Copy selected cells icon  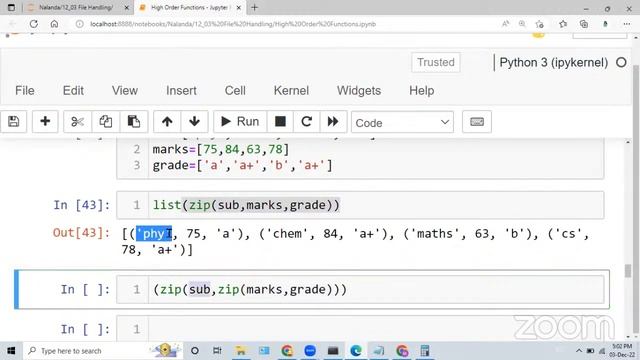pyautogui.click(x=106, y=122)
